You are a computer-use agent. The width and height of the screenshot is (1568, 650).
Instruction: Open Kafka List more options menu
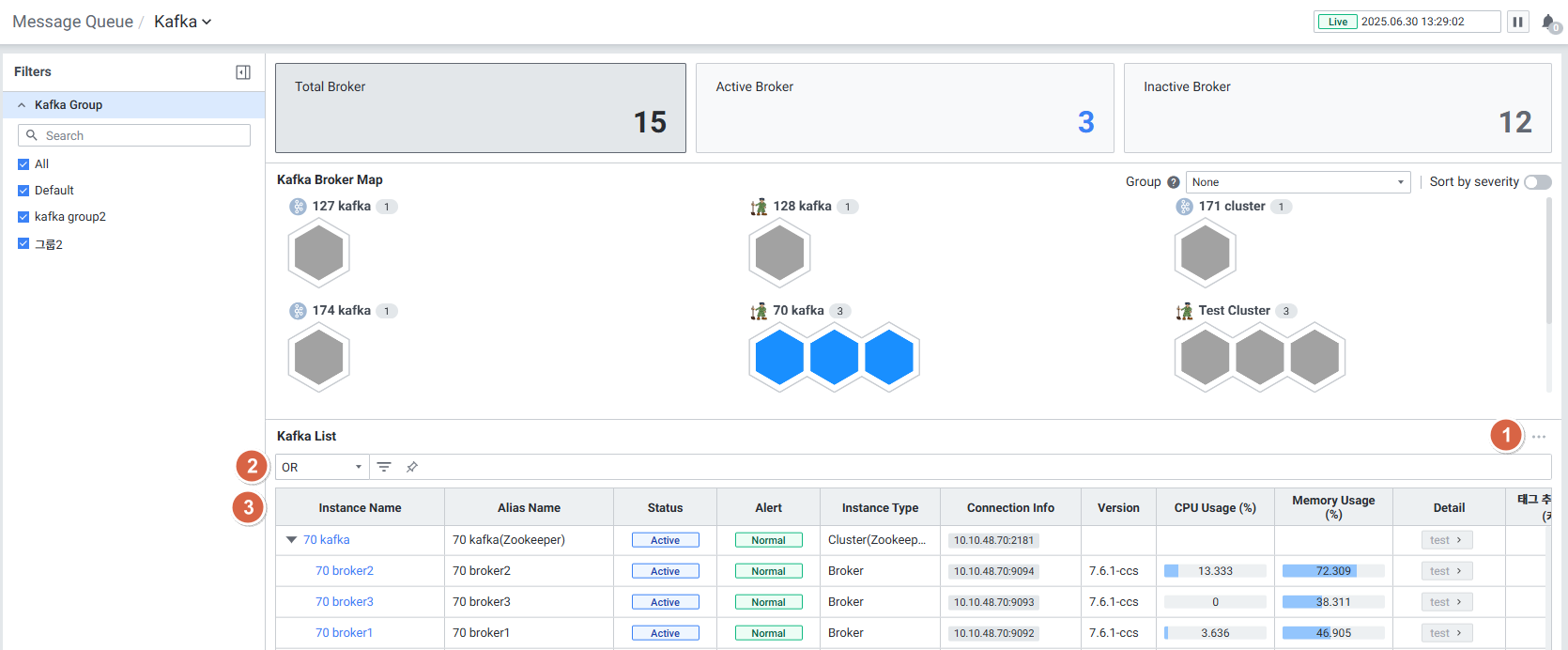[x=1538, y=437]
